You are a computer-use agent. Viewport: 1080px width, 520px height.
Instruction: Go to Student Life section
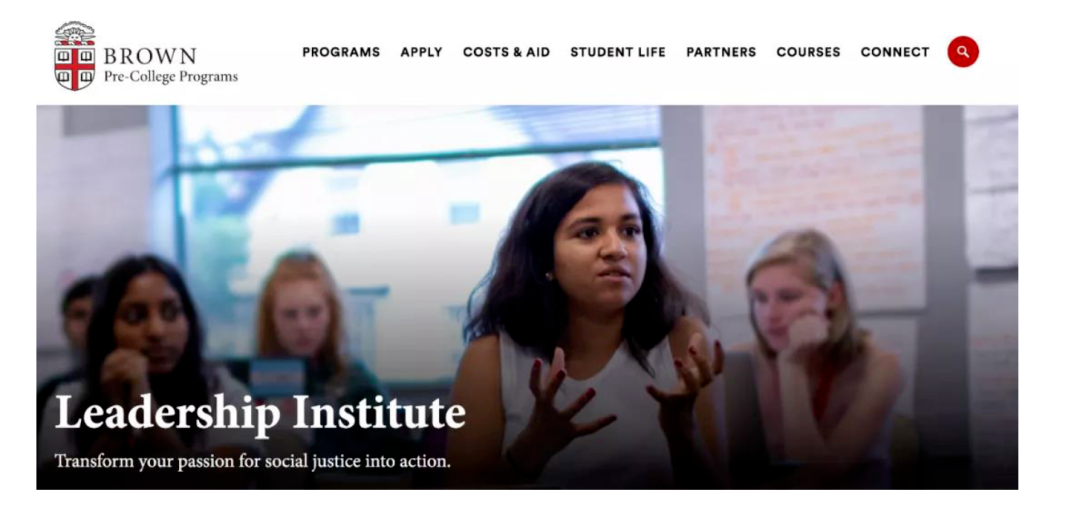[x=618, y=52]
